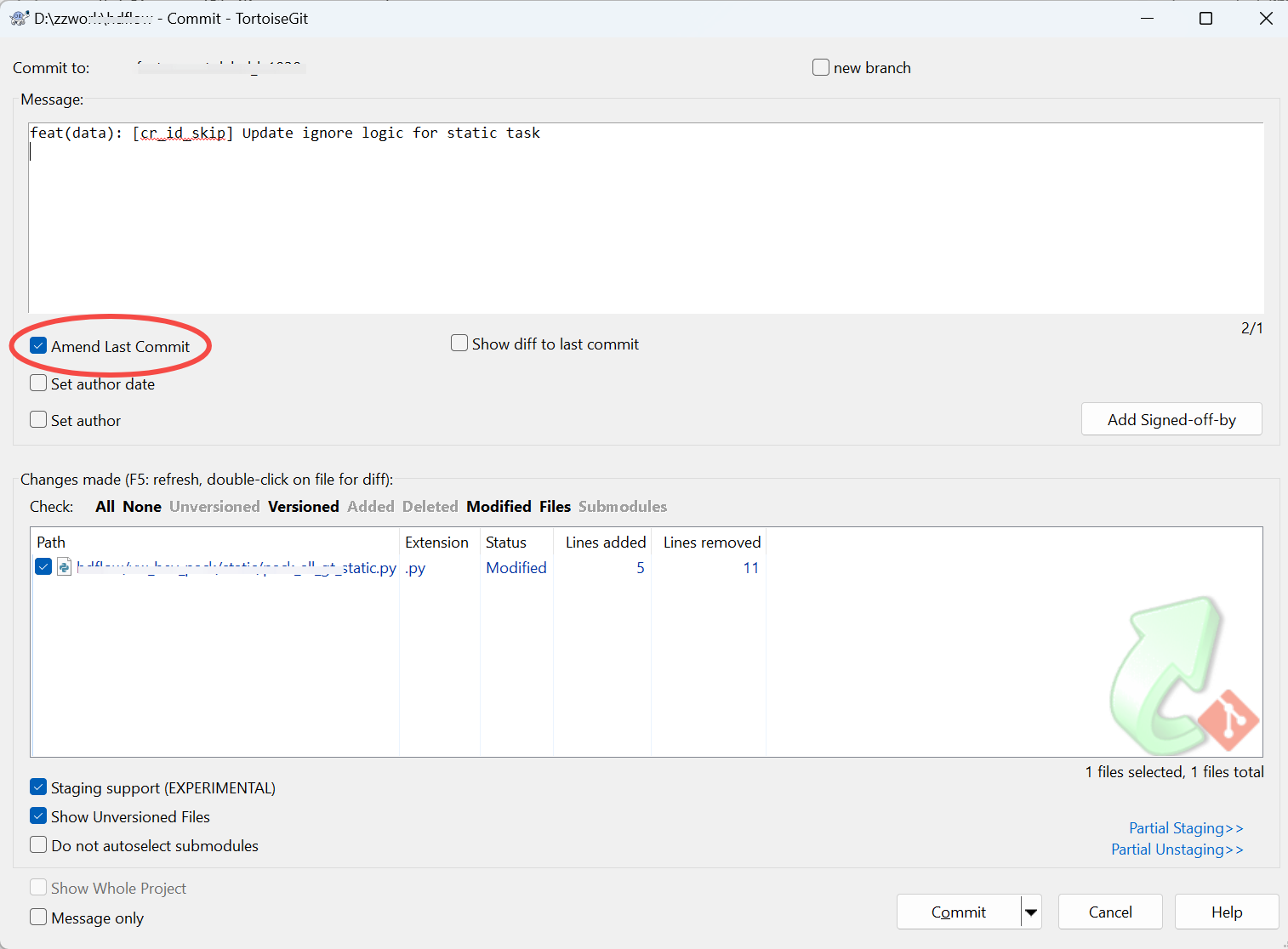The image size is (1288, 949).
Task: Enable Set author checkbox
Action: pos(38,419)
